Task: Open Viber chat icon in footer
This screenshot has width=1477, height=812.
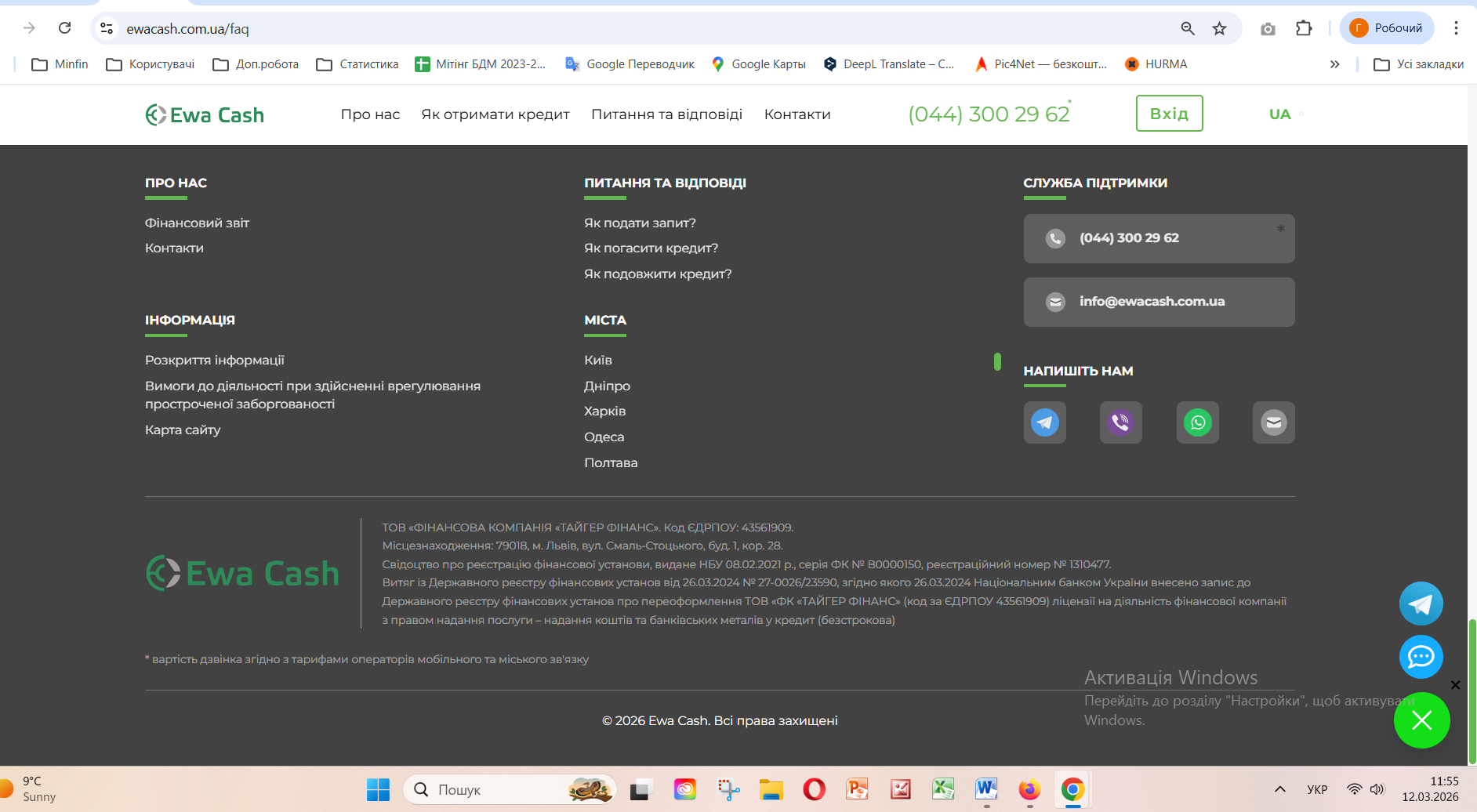Action: point(1120,422)
